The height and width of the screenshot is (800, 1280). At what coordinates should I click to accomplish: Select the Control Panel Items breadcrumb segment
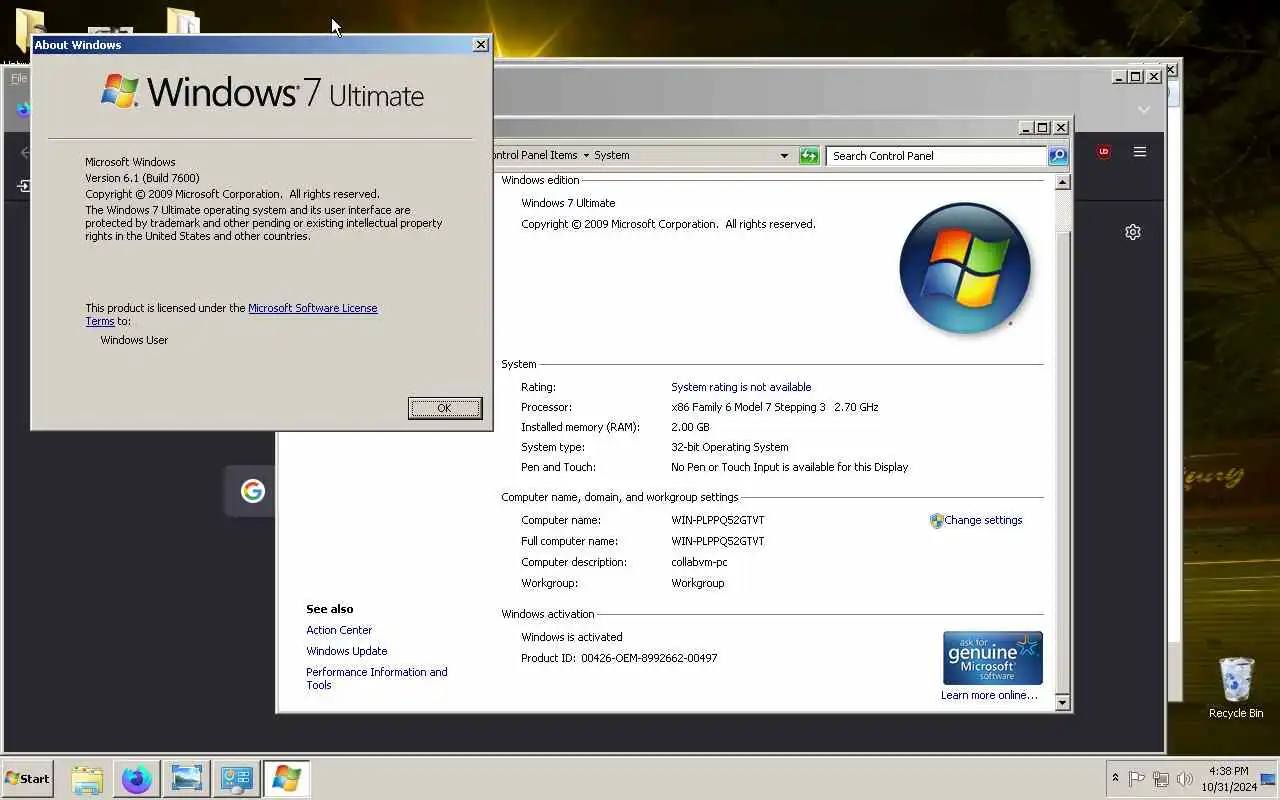(x=534, y=156)
